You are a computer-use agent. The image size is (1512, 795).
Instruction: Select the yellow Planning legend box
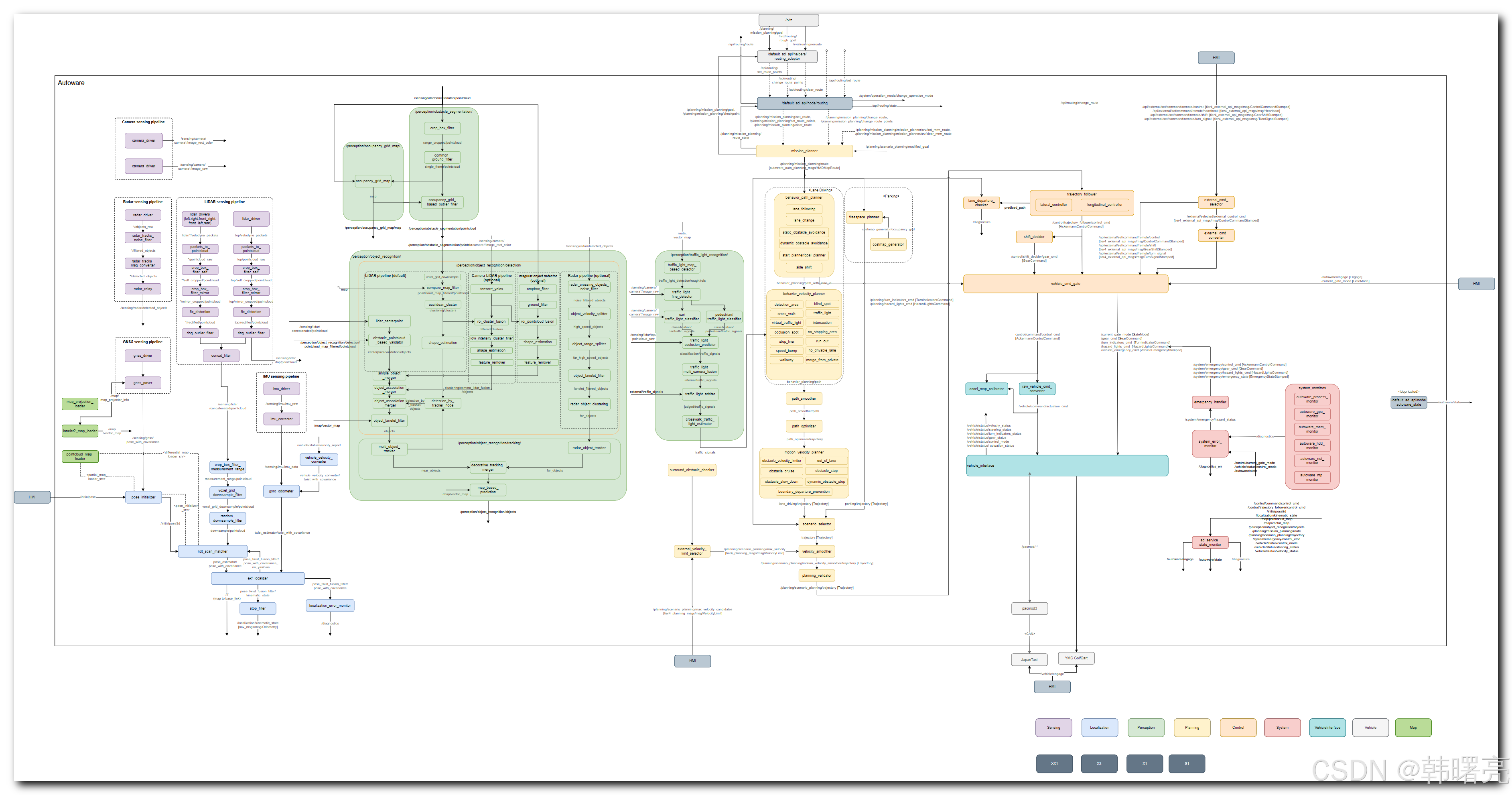tap(1191, 727)
